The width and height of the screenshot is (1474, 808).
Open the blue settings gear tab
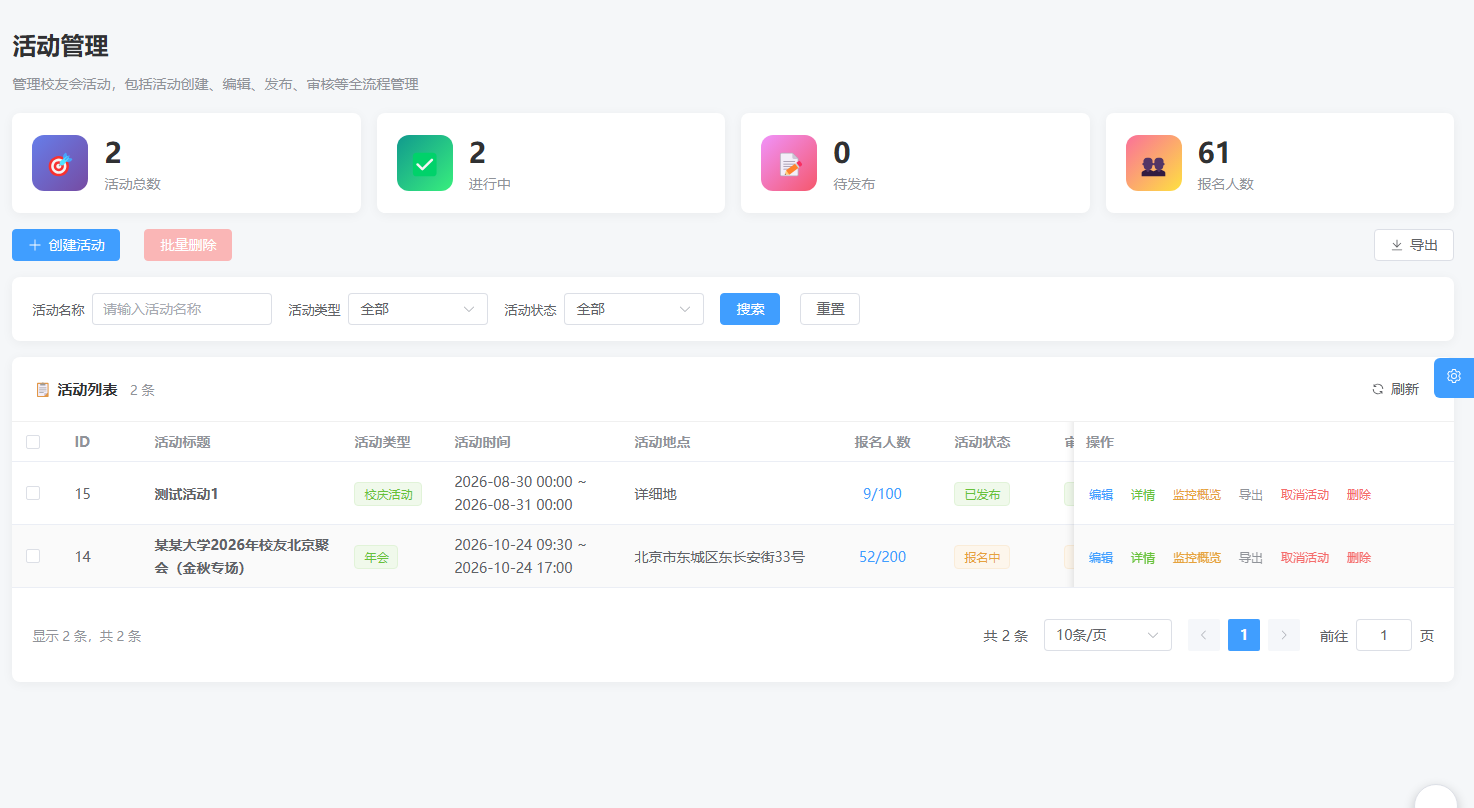tap(1454, 377)
